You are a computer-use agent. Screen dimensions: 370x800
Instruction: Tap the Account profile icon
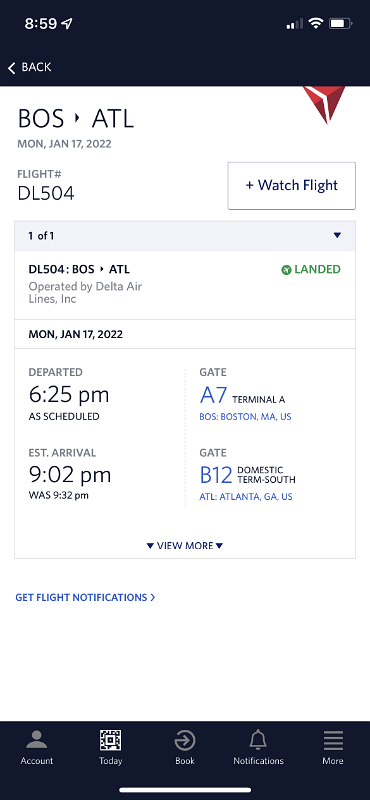36,739
